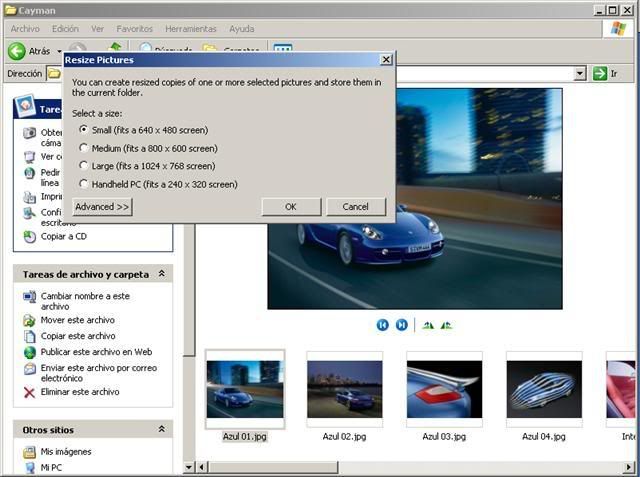Click the horizontal filmstrip scrollbar thumb
640x477 pixels.
[273, 467]
